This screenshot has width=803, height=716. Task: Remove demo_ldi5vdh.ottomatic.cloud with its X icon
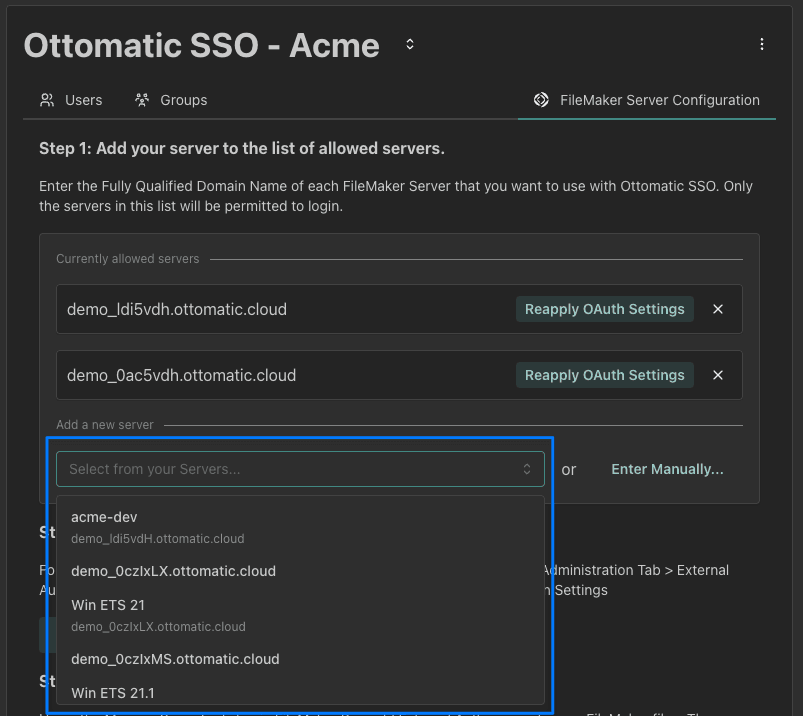[718, 309]
